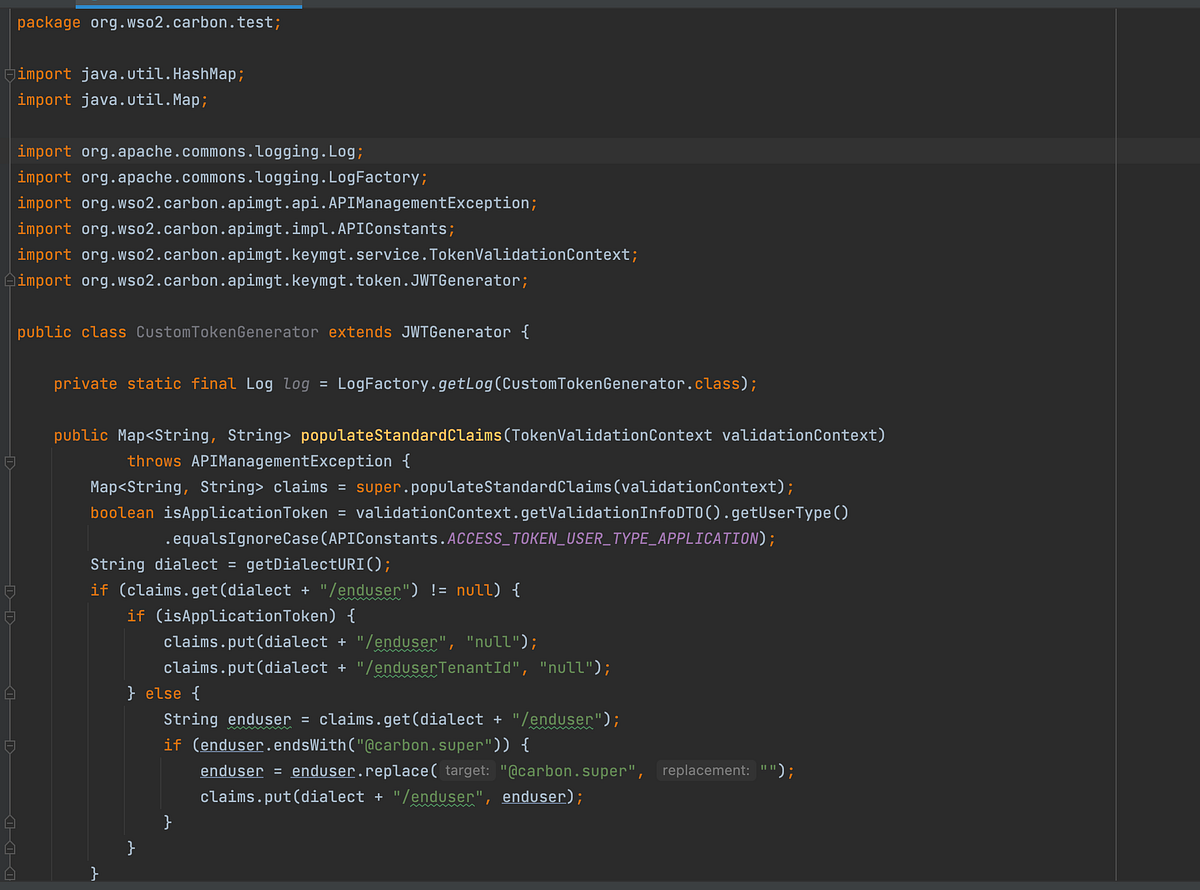Click the bottommost fold icon in the gutter
The width and height of the screenshot is (1200, 890).
point(8,873)
